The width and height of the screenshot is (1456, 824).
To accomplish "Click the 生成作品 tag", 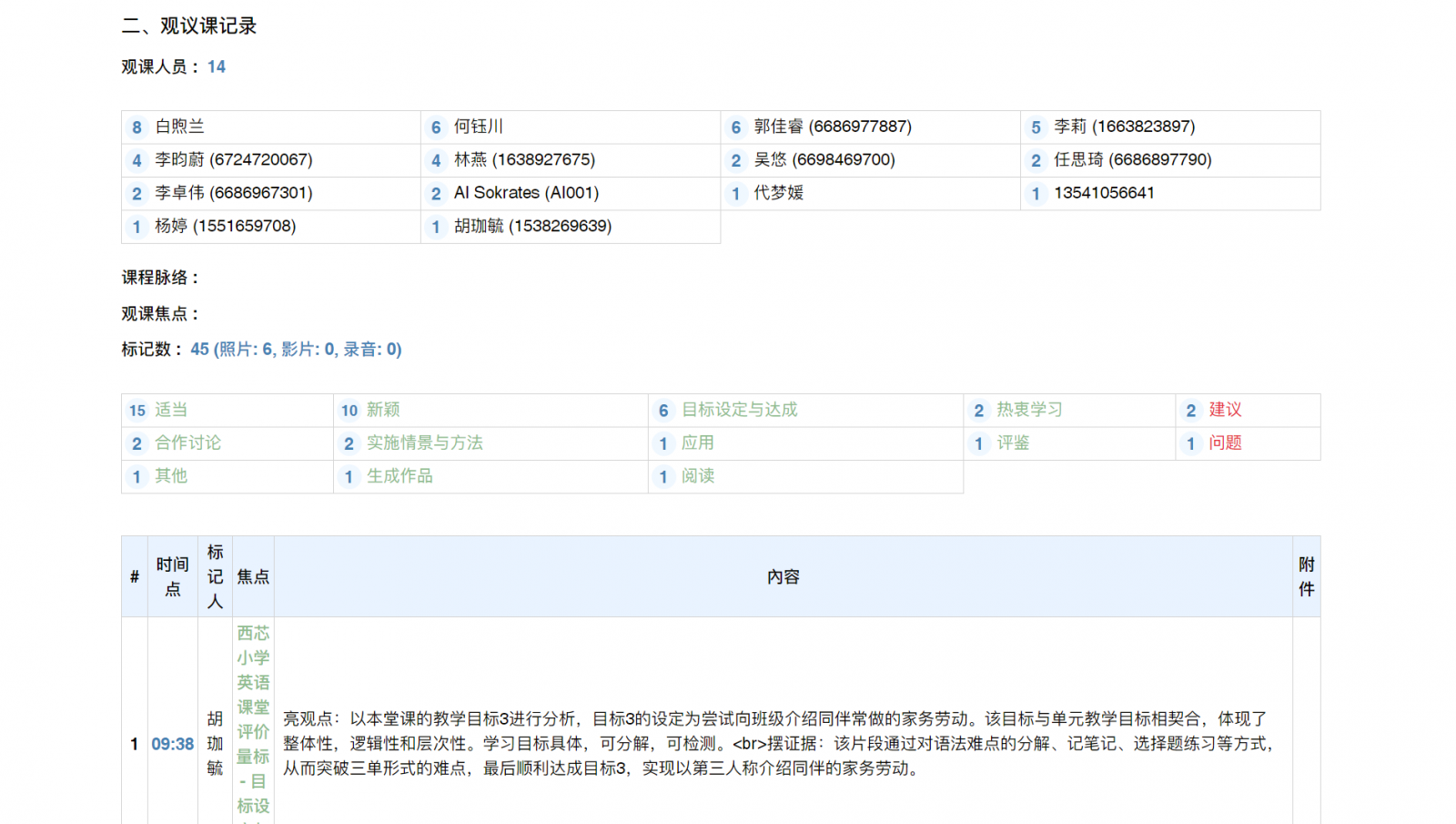I will click(399, 476).
